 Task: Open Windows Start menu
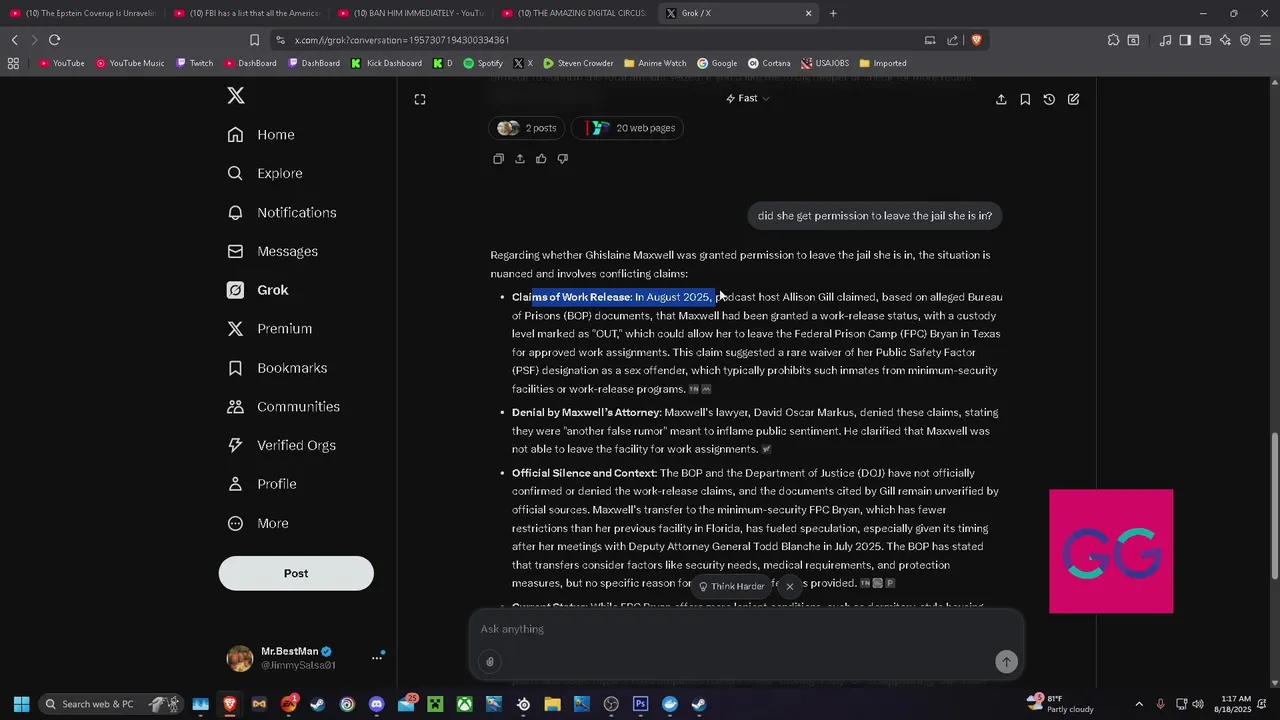(x=21, y=704)
